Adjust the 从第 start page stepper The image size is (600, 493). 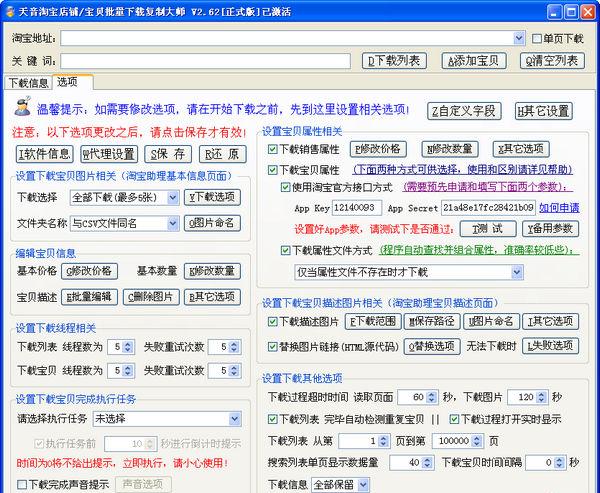[383, 441]
